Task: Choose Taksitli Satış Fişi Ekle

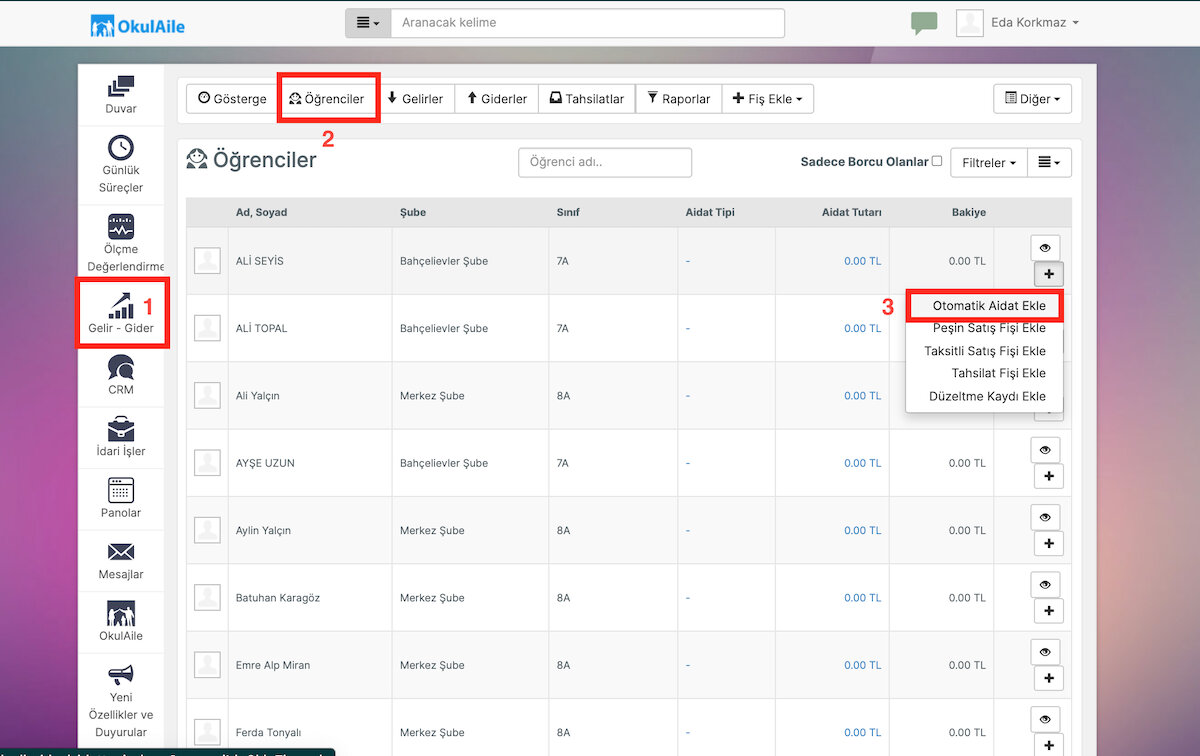Action: 985,351
